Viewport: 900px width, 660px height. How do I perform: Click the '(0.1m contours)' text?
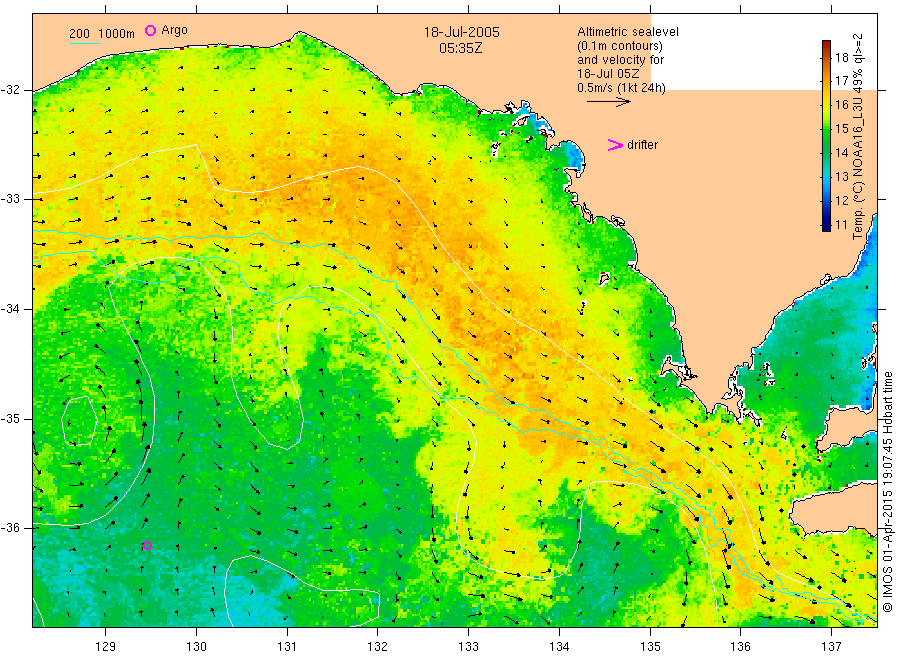619,46
